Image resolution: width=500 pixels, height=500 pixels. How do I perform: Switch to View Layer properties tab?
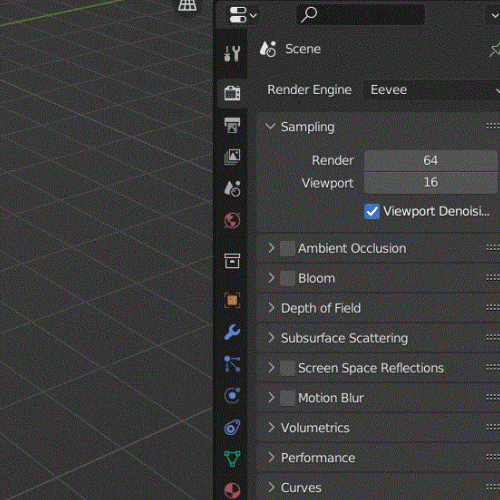[x=232, y=157]
